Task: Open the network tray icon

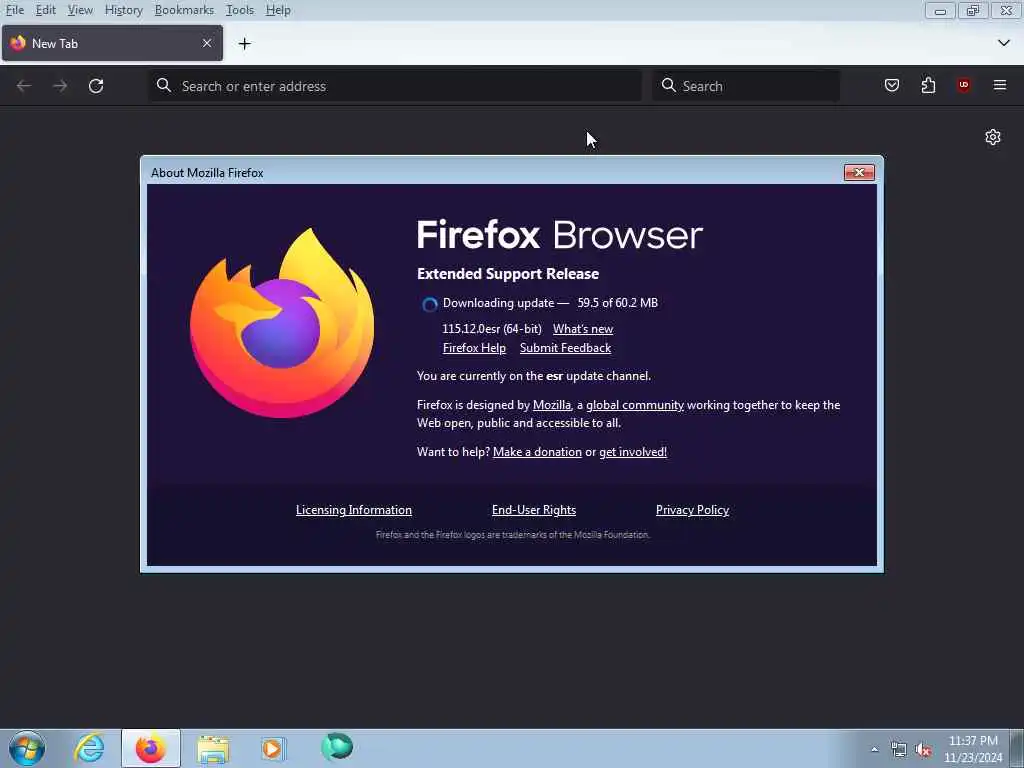Action: click(899, 750)
